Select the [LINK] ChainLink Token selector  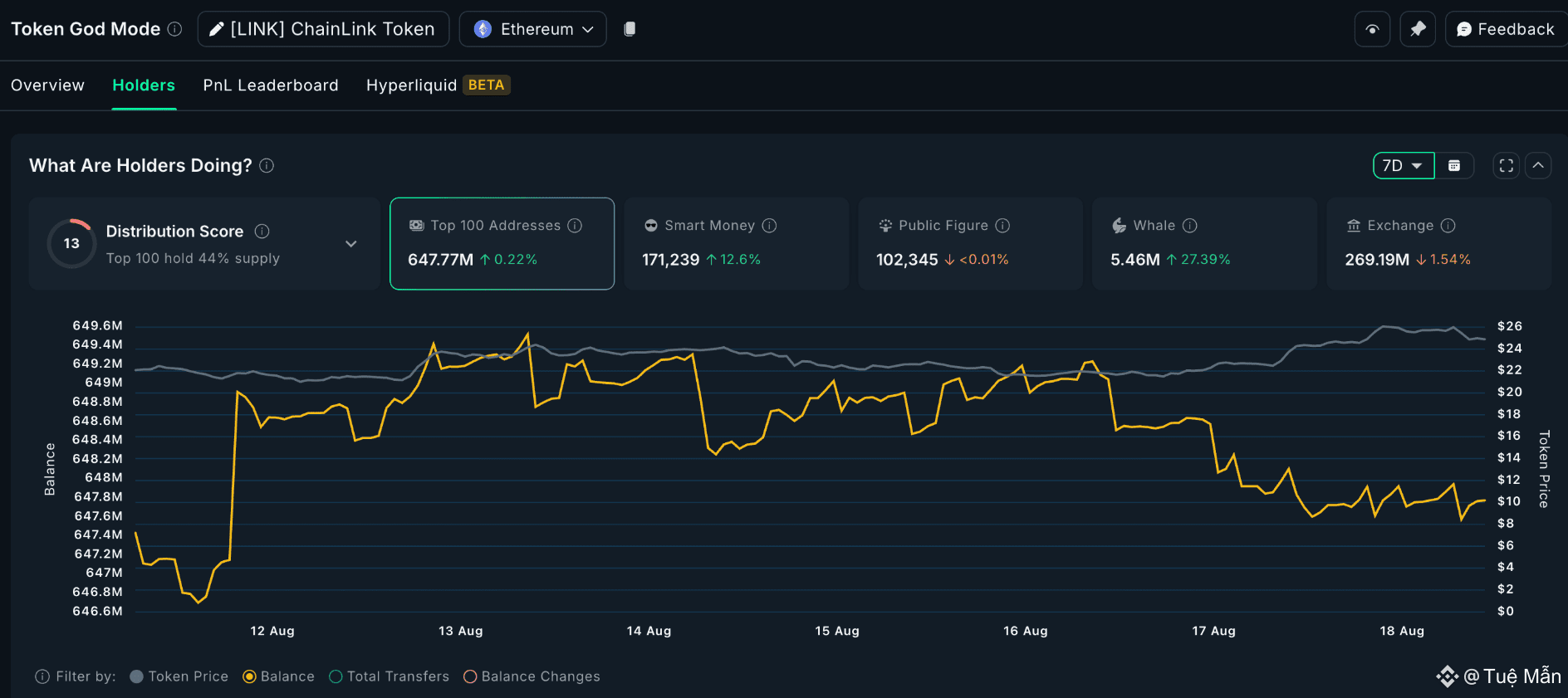323,29
